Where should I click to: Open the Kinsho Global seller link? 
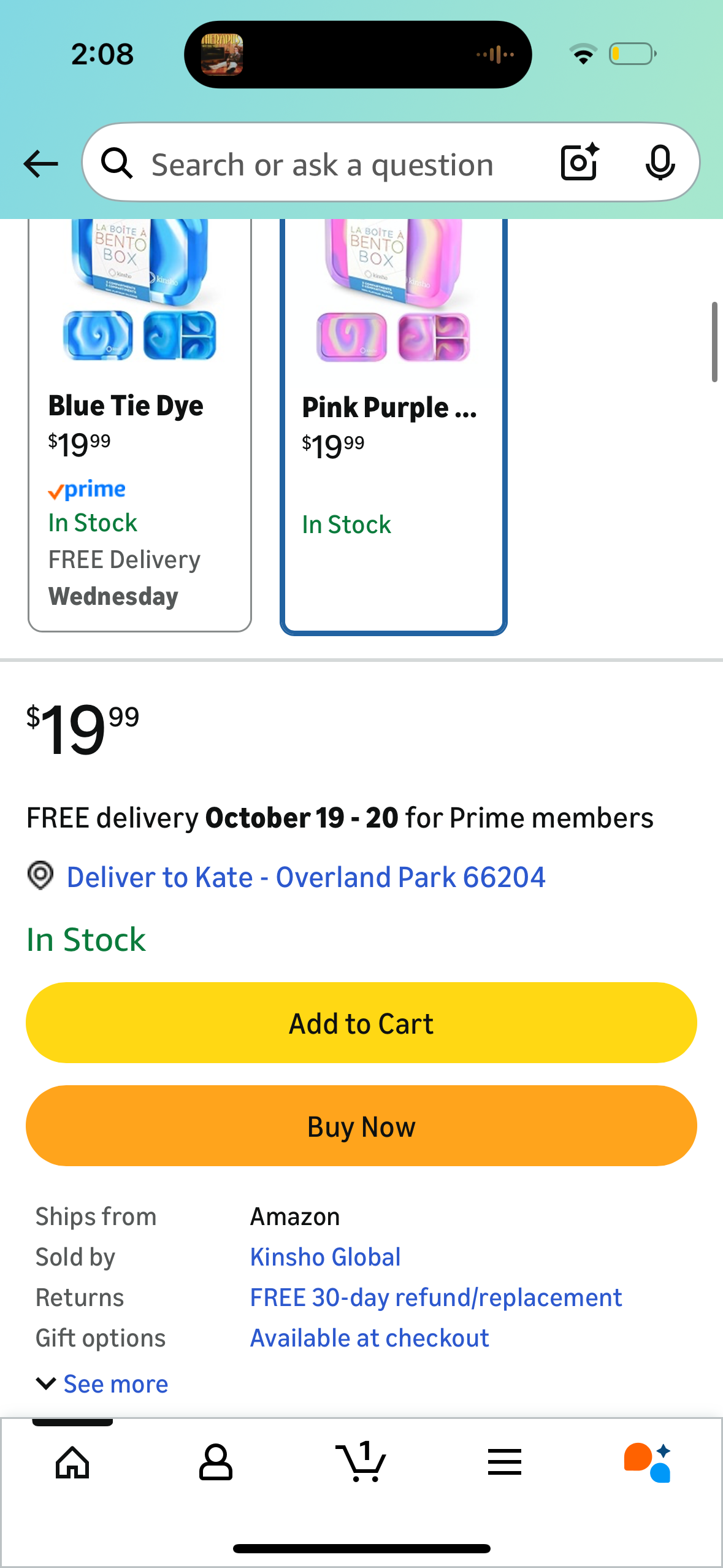point(325,1257)
